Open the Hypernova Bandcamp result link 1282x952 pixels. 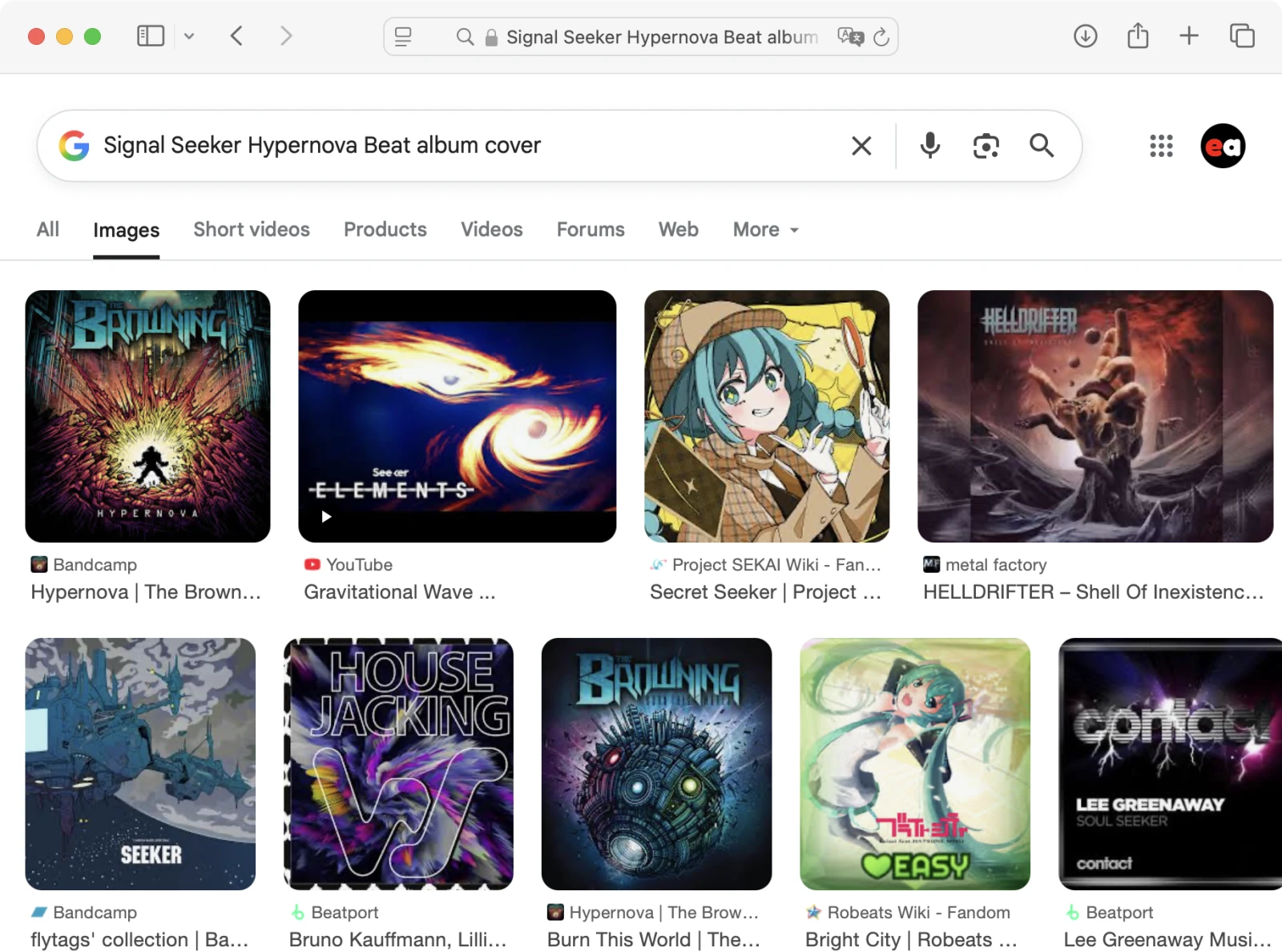pos(146,592)
